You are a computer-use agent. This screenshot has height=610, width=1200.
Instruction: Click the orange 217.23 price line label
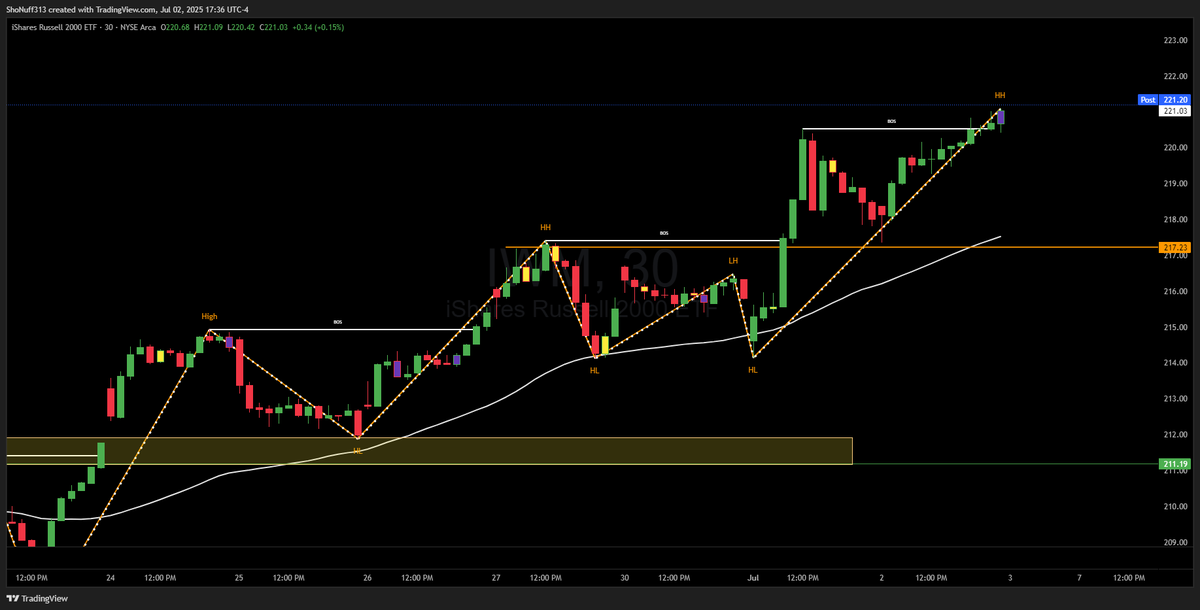coord(1175,247)
